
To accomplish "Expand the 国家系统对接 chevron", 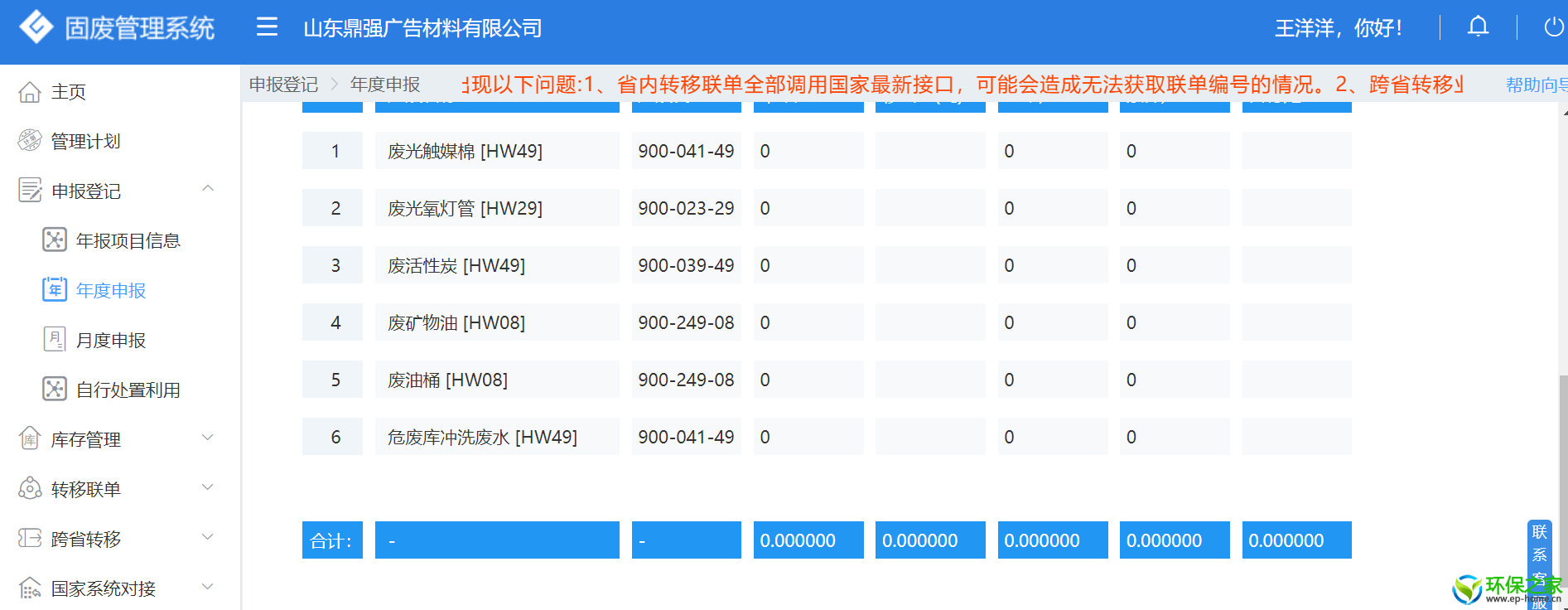I will [208, 587].
